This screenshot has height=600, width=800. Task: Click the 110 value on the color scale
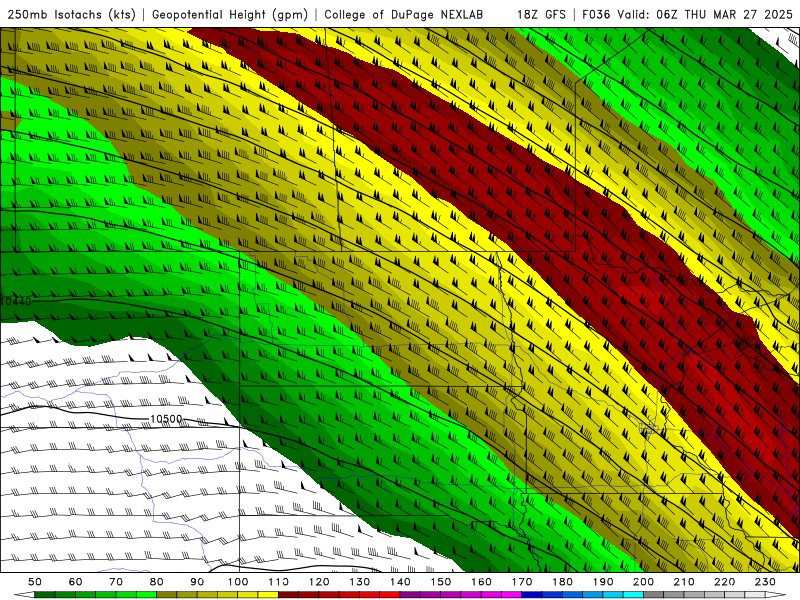click(x=279, y=582)
